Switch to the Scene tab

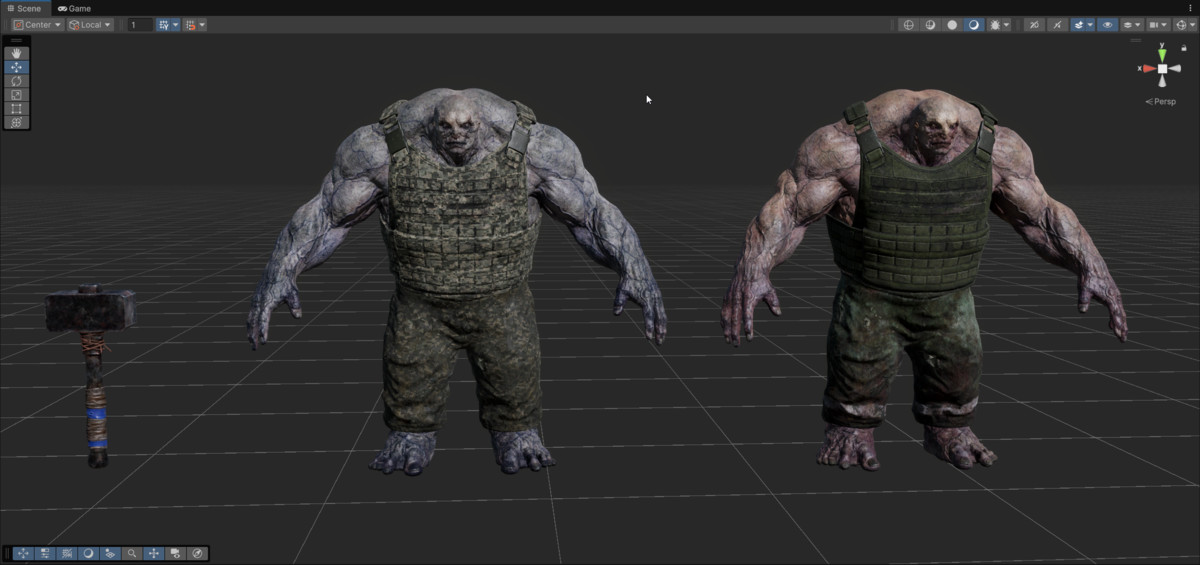click(x=24, y=8)
